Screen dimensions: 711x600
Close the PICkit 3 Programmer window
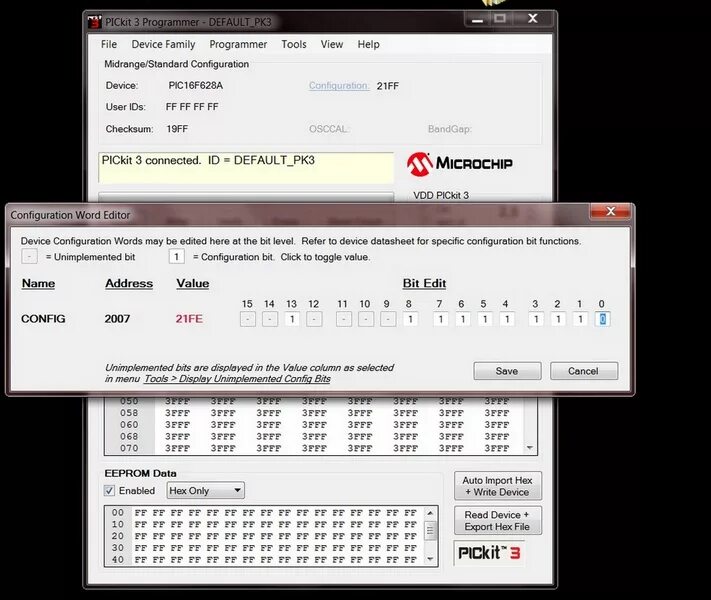pyautogui.click(x=533, y=19)
